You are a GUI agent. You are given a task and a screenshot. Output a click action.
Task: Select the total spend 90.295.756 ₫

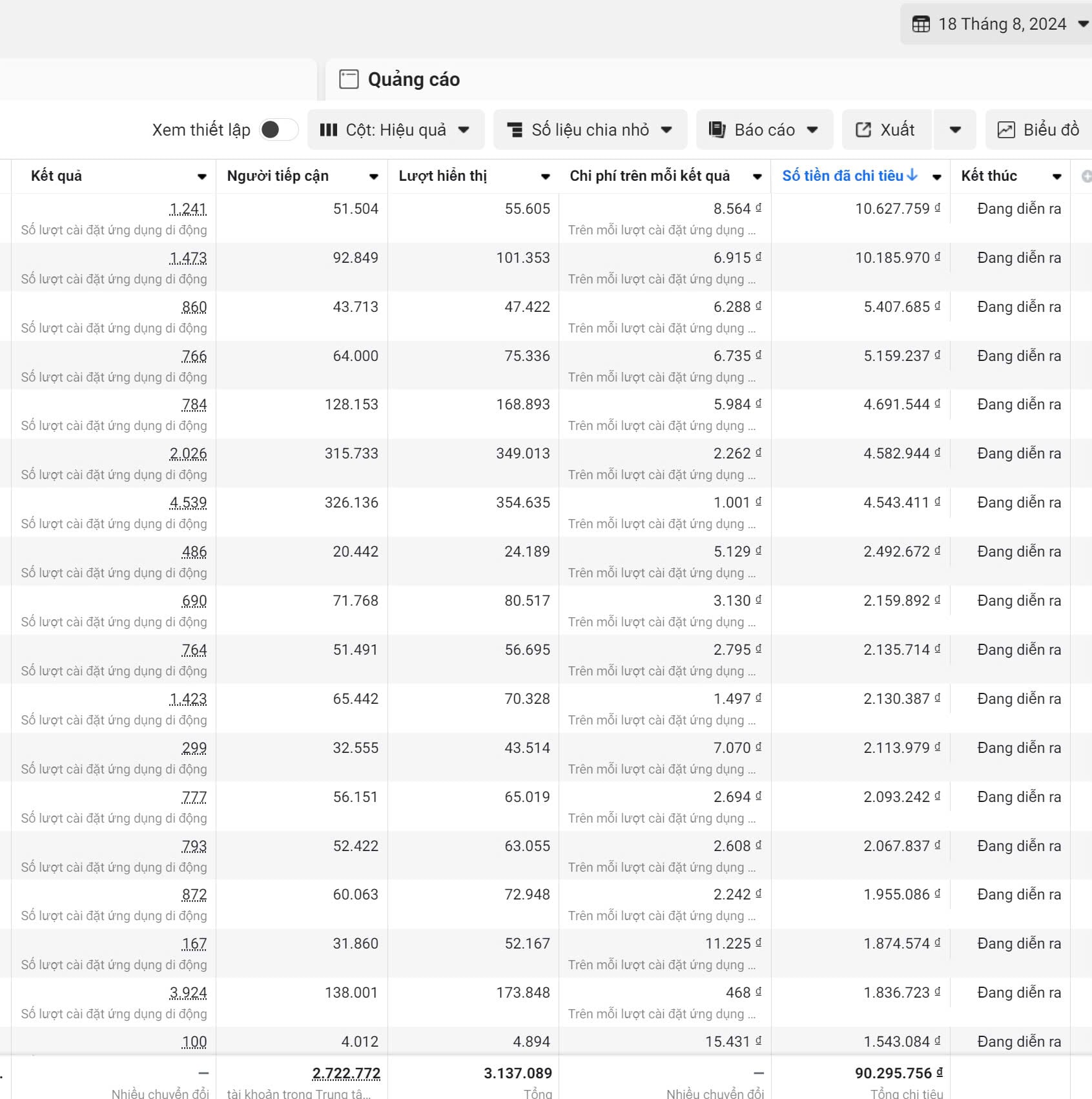(x=899, y=1073)
